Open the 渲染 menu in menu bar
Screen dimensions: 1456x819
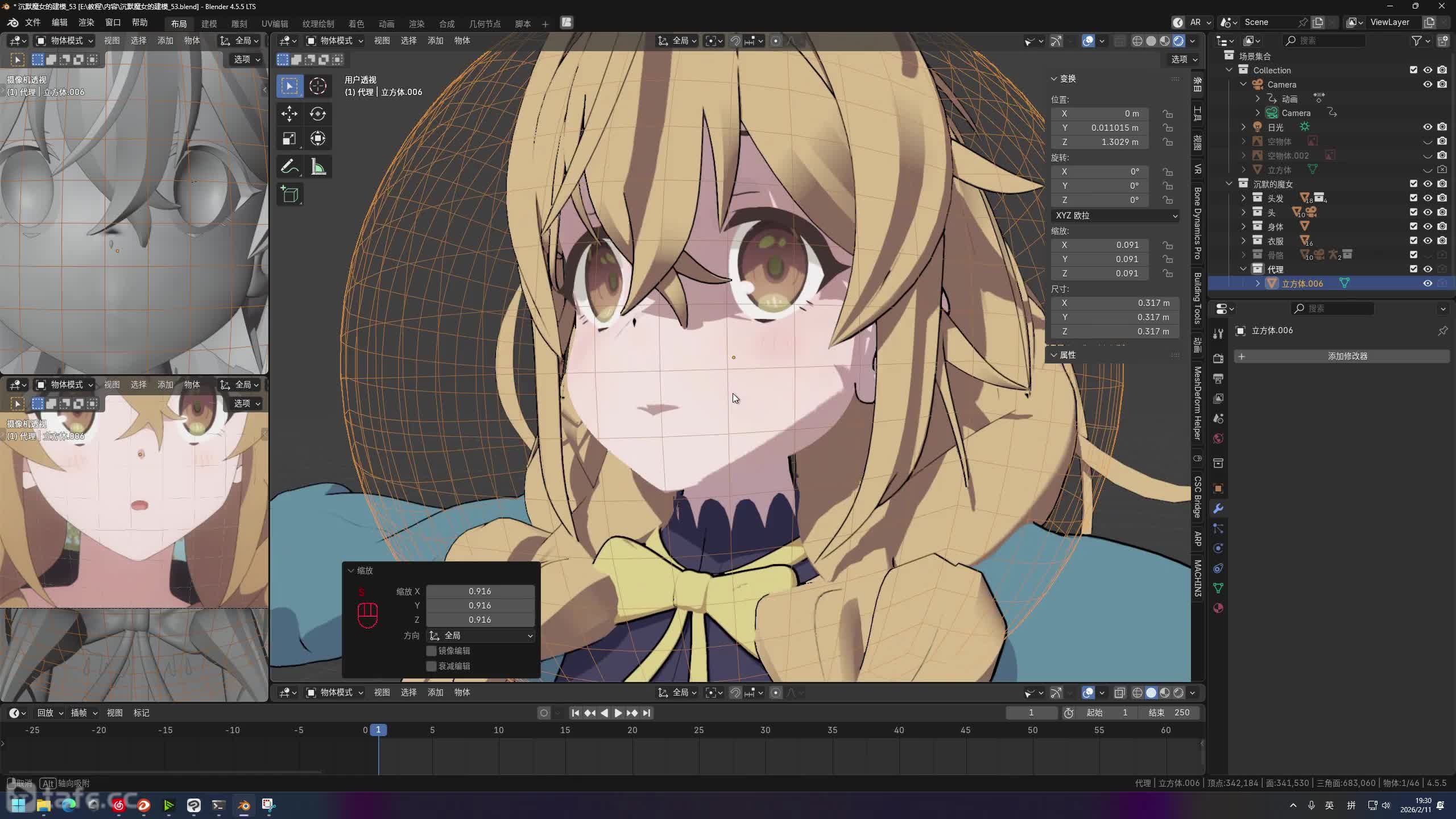click(x=86, y=22)
